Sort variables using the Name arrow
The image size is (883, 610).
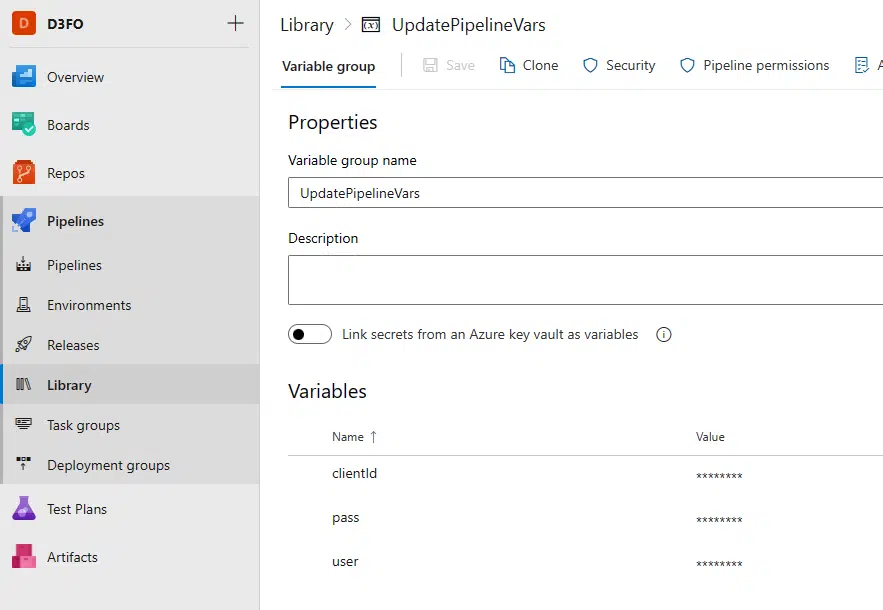click(x=373, y=437)
